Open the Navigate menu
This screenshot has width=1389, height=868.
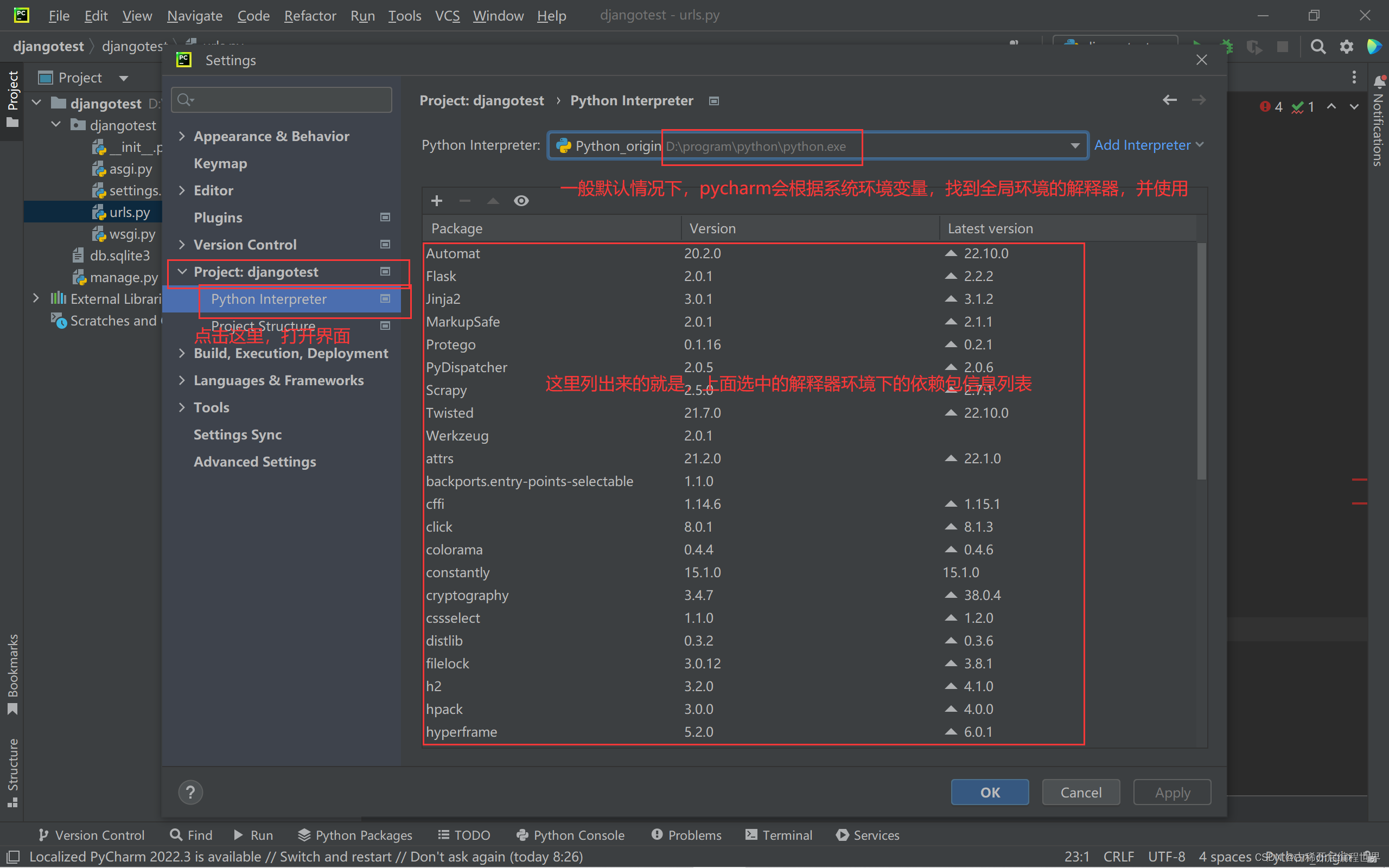pyautogui.click(x=195, y=16)
